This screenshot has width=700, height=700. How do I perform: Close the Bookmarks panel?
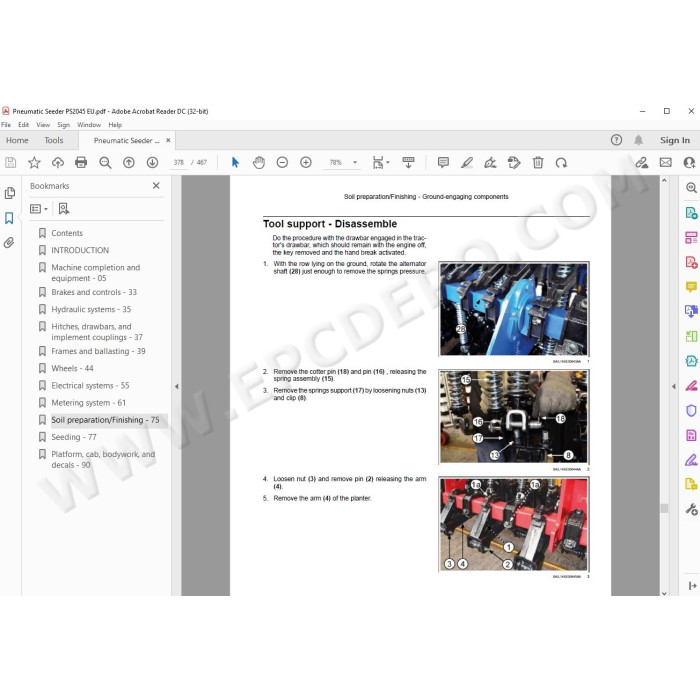coord(156,185)
